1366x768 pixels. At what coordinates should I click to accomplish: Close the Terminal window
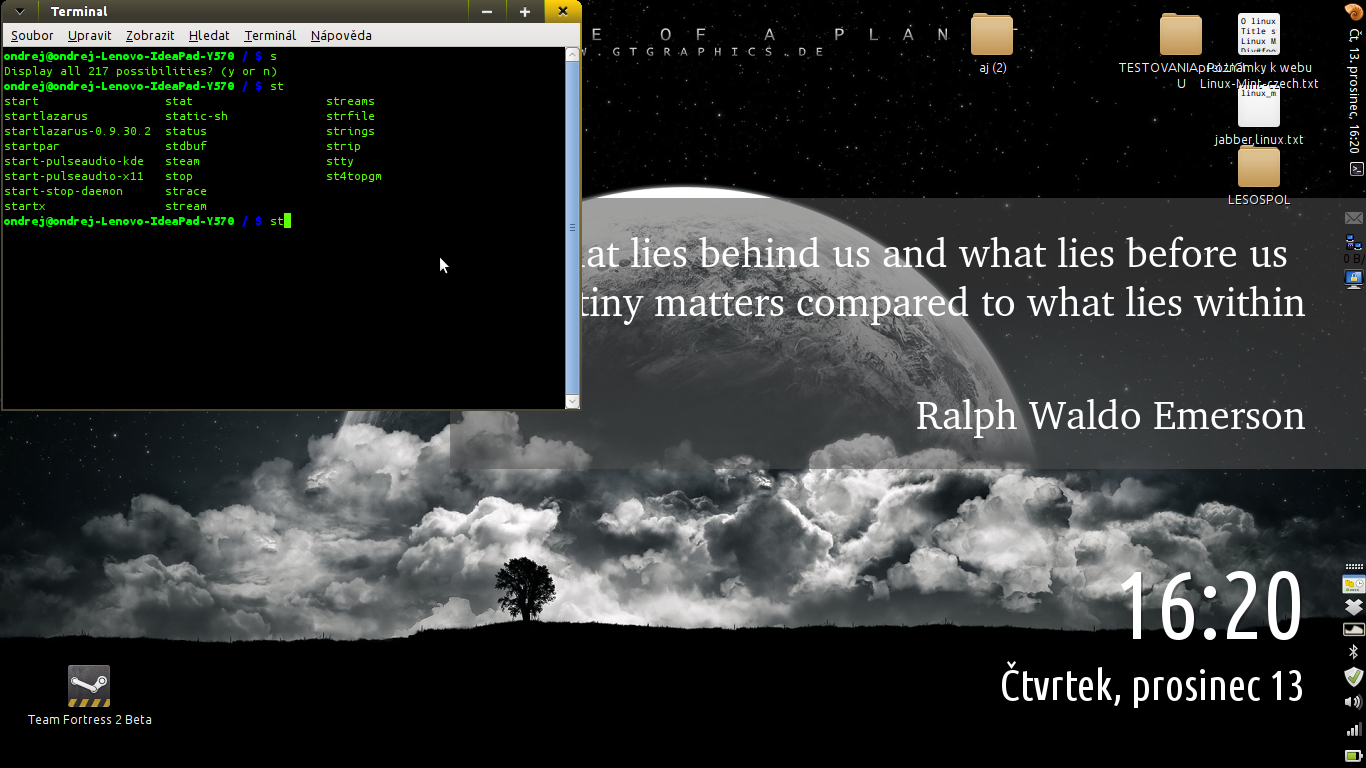click(x=563, y=11)
